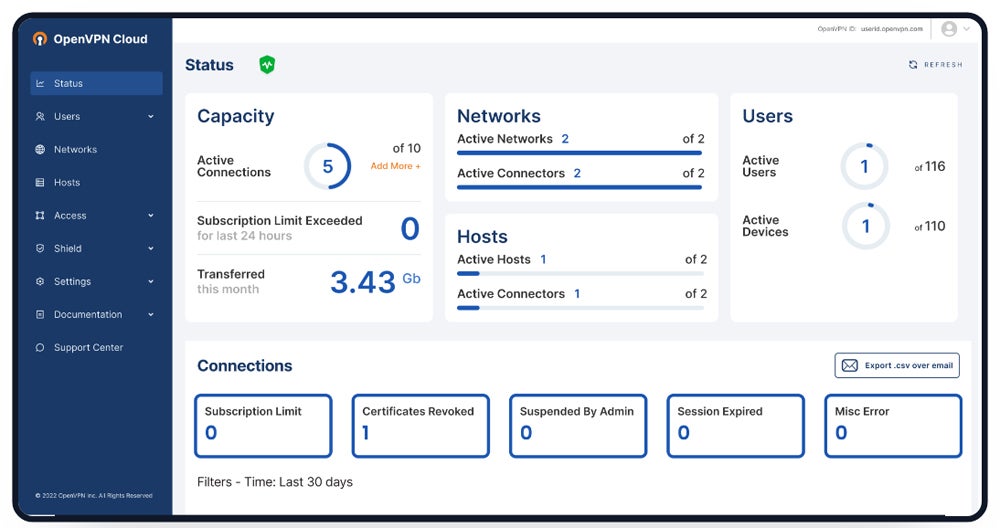
Task: Open the account dropdown arrow beside avatar
Action: coord(967,29)
